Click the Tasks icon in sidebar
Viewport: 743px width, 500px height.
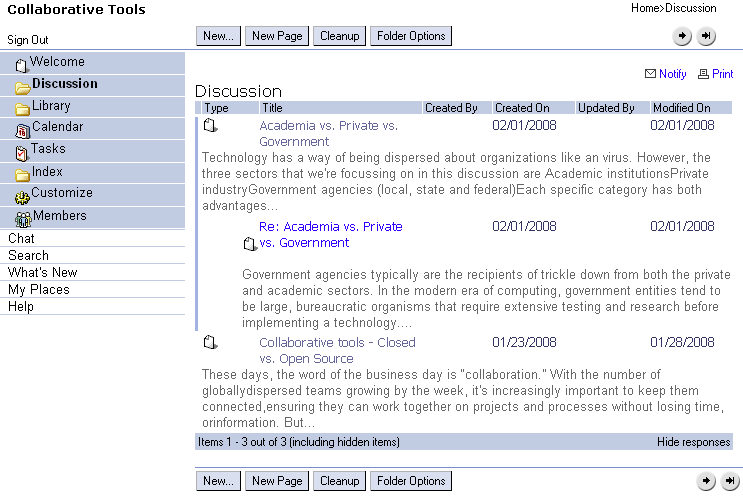coord(22,152)
